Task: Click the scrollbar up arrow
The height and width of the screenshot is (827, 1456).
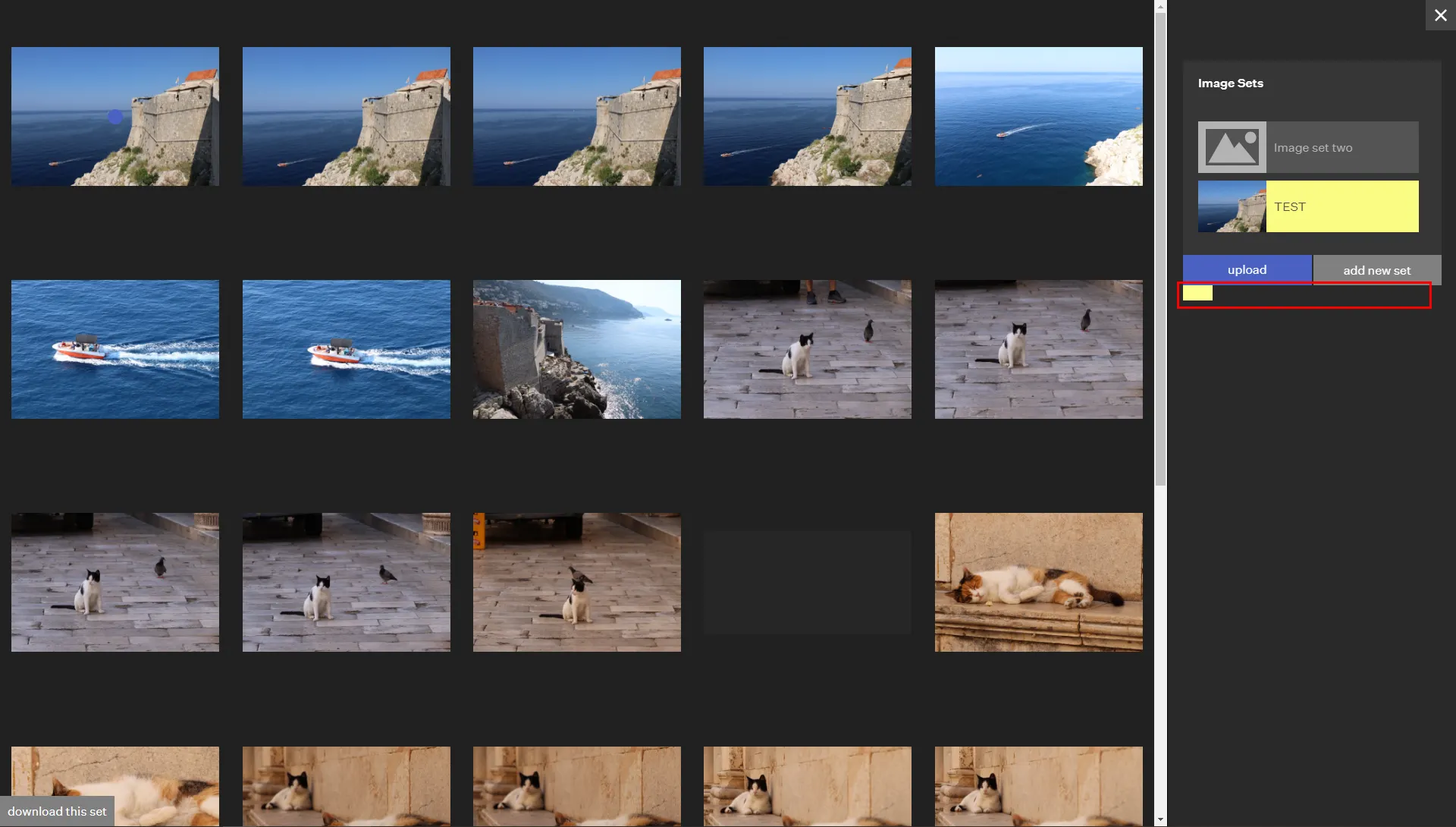Action: (x=1160, y=6)
